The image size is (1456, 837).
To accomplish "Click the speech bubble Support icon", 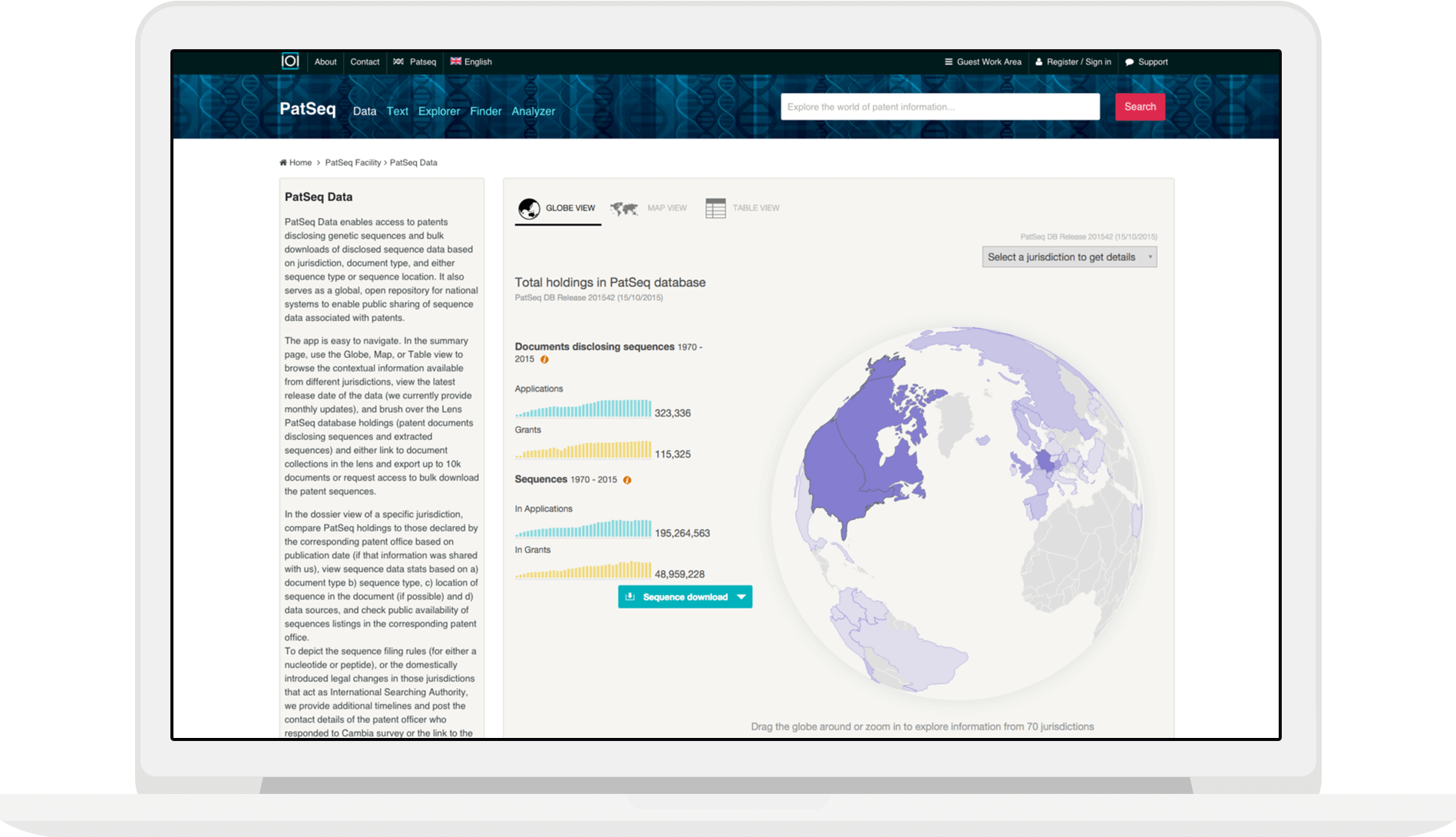I will point(1129,62).
